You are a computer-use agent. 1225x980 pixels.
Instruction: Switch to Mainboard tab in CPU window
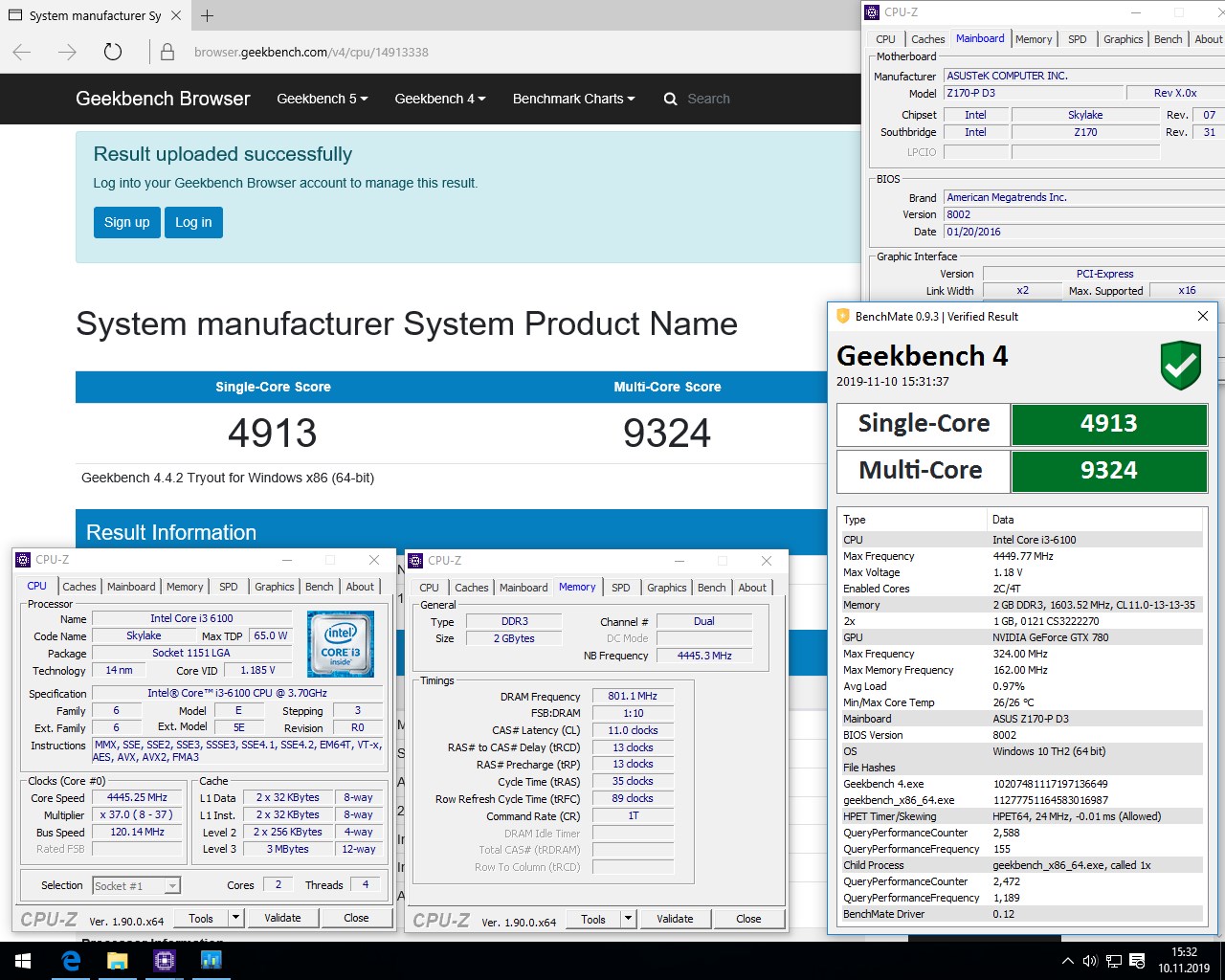(131, 587)
